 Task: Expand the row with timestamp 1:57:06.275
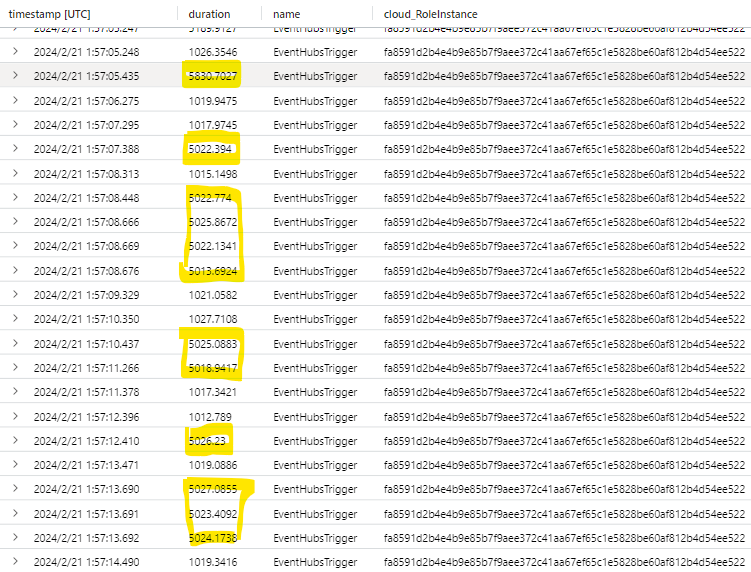pyautogui.click(x=15, y=100)
